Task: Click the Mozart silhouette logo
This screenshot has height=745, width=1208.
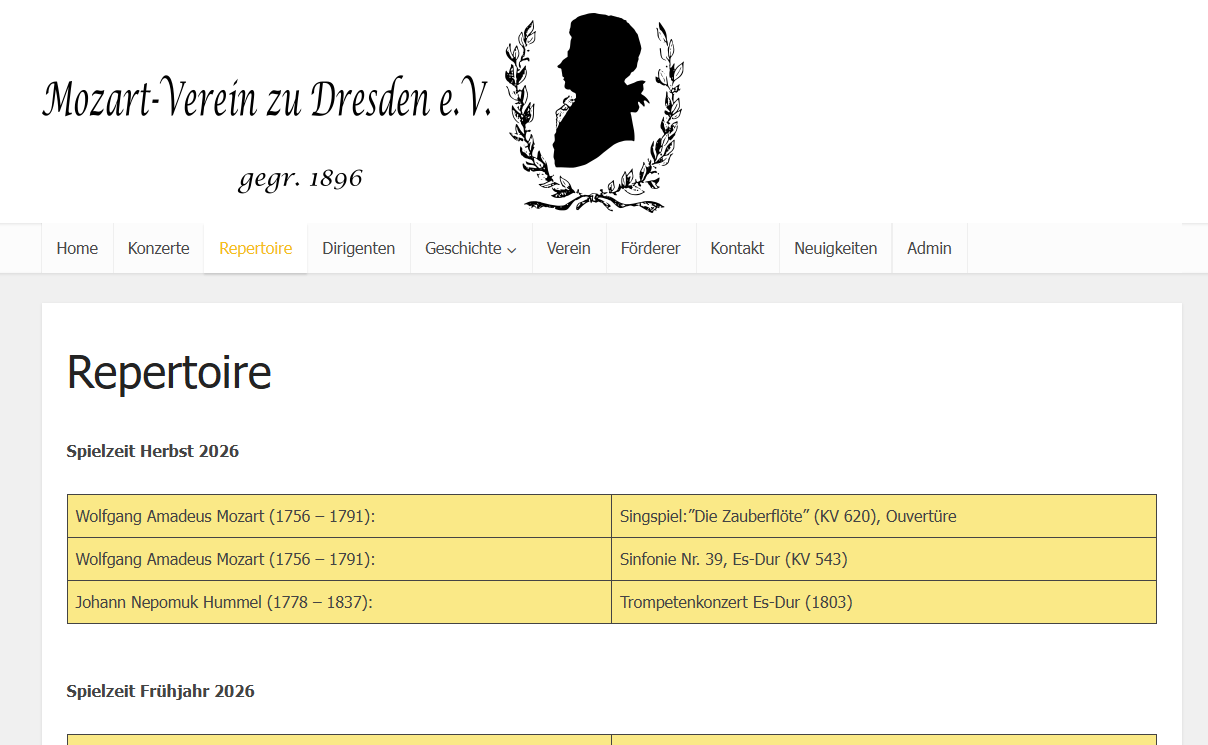Action: (x=595, y=112)
